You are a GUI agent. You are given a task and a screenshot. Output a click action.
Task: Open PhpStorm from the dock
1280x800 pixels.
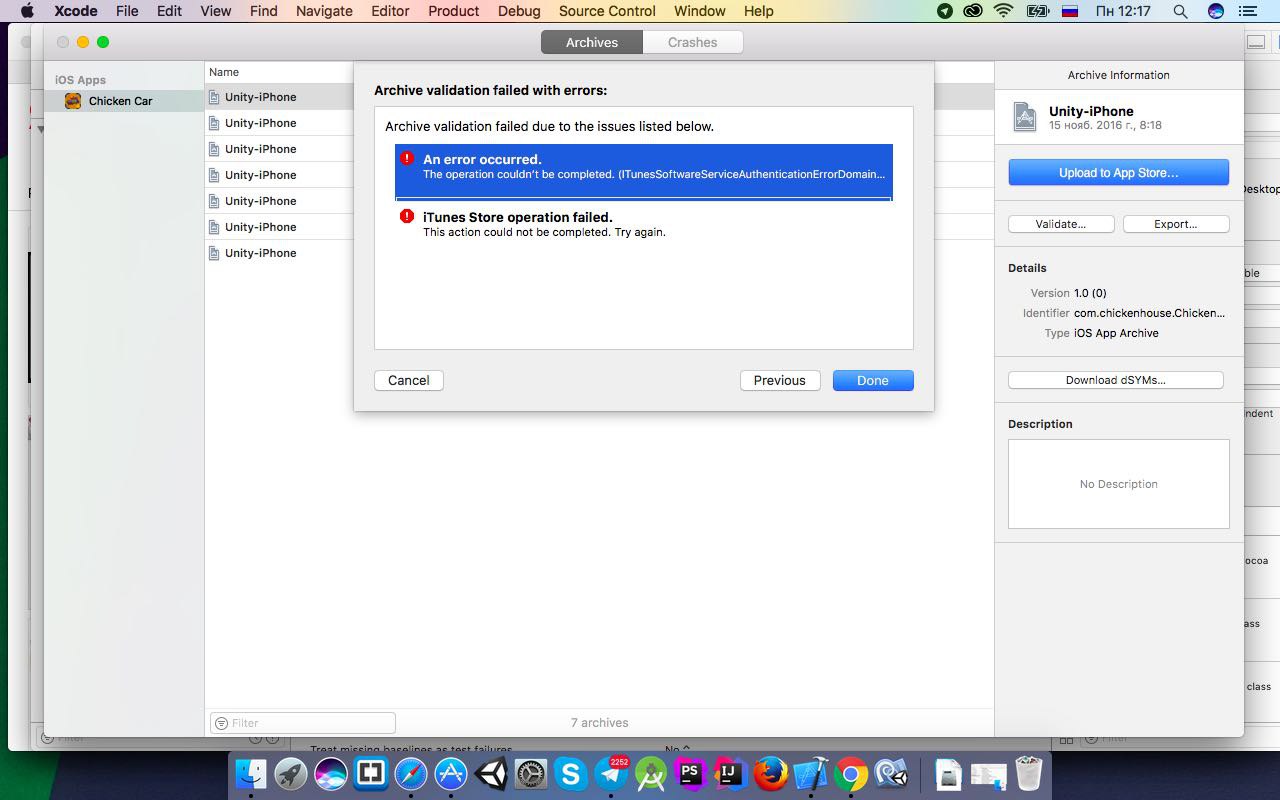690,774
